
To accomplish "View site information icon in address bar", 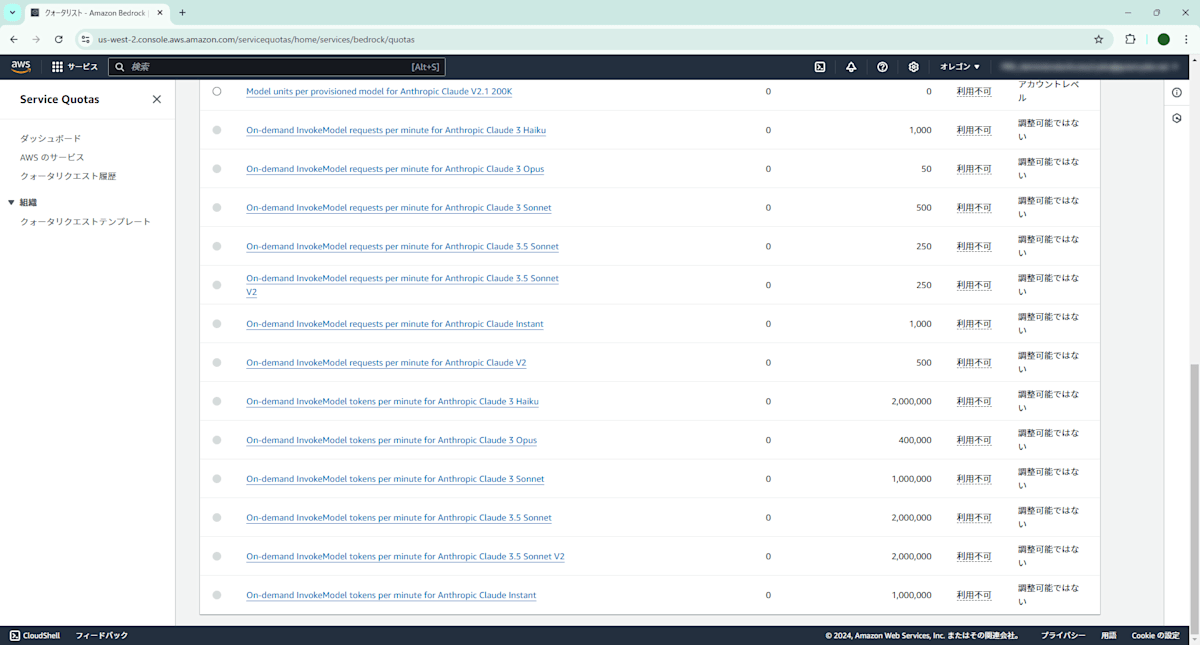I will coord(85,39).
